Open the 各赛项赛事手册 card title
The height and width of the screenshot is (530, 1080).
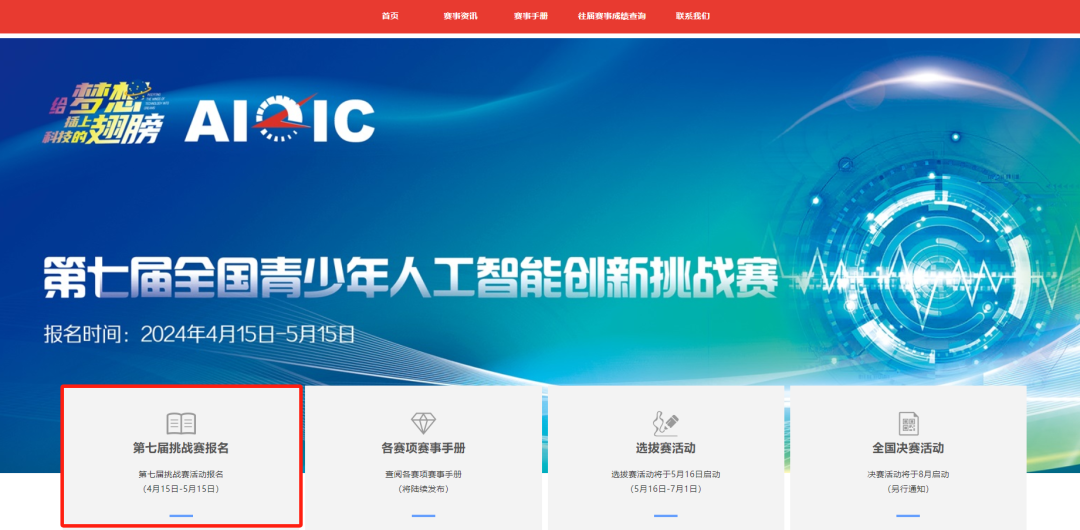click(x=424, y=448)
